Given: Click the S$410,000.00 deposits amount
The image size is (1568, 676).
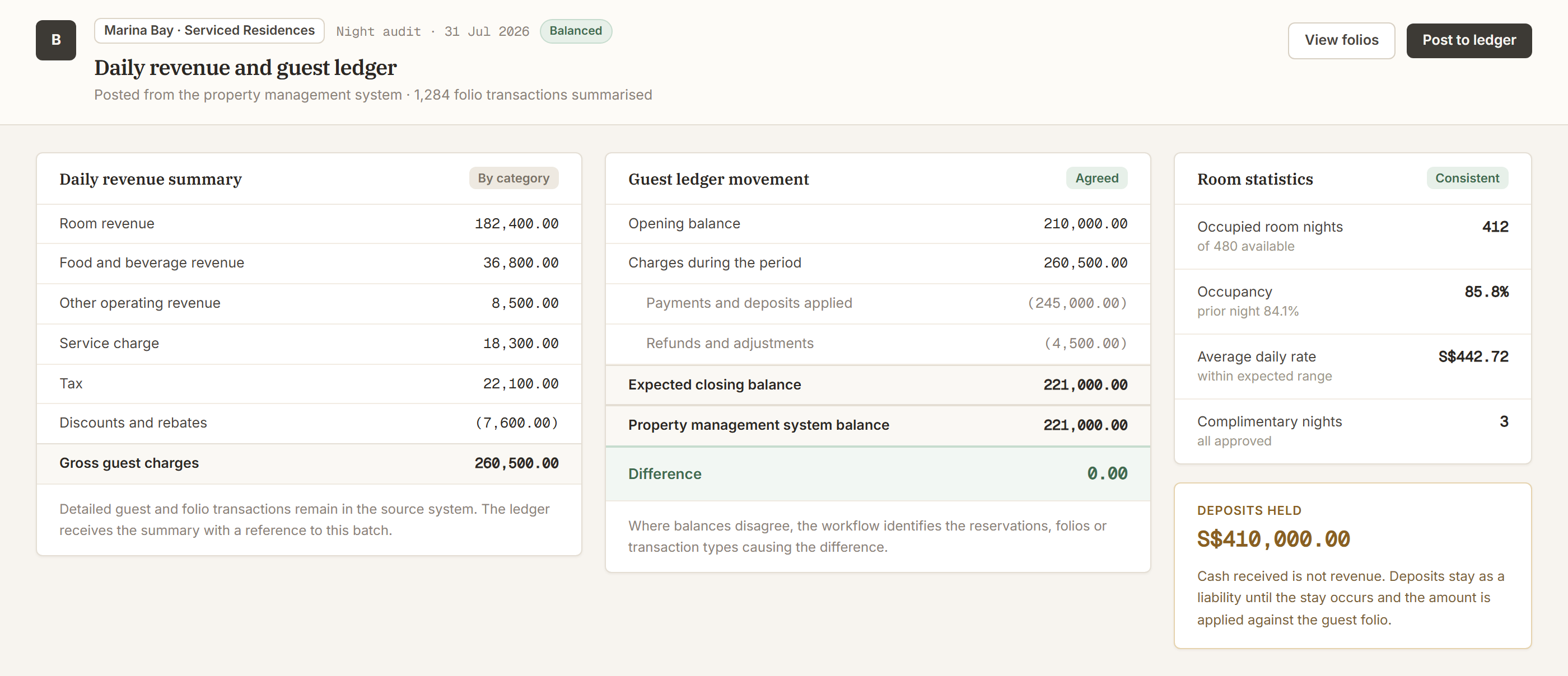Looking at the screenshot, I should point(1273,539).
